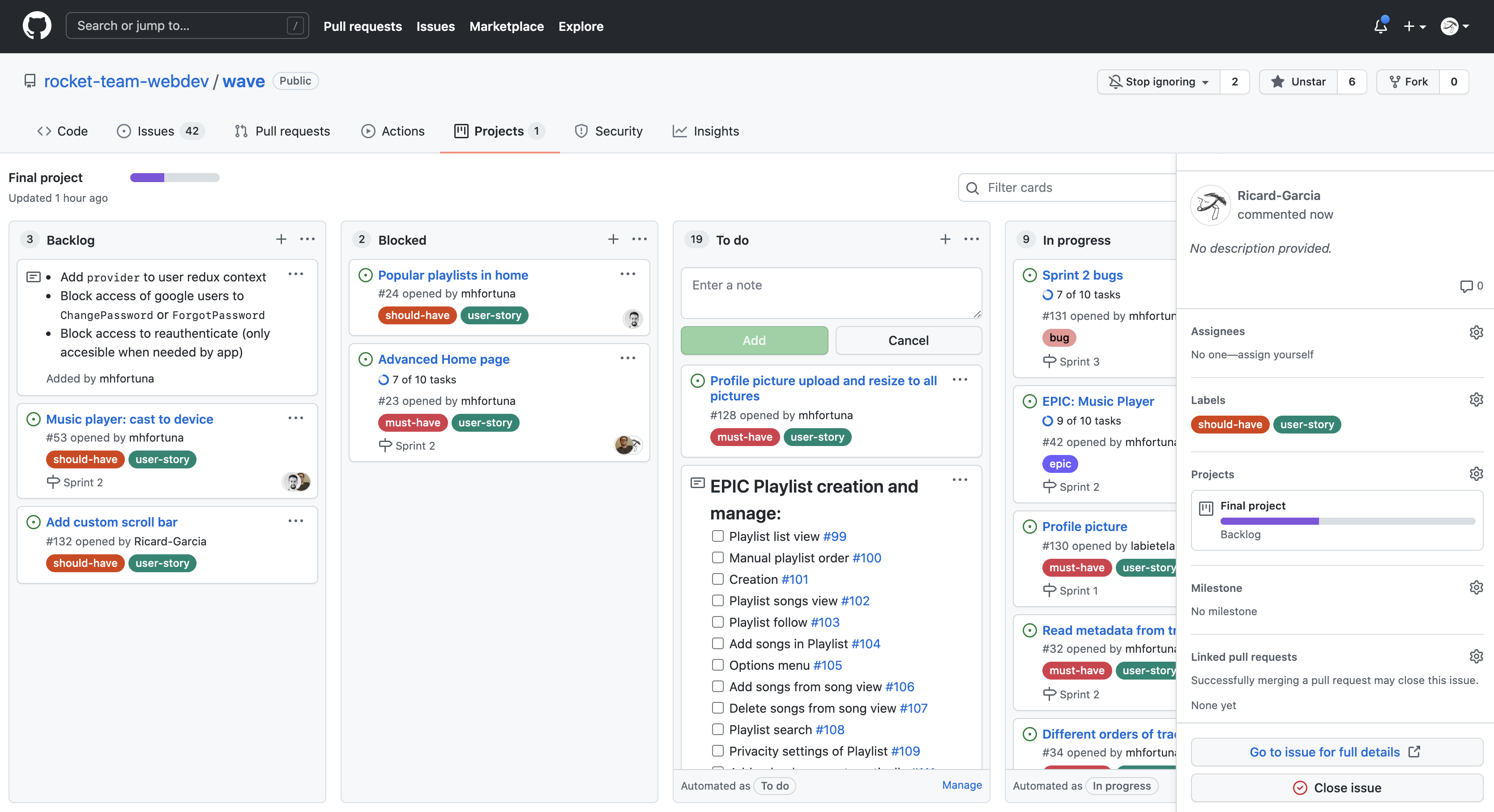Add a card to the Backlog column
The image size is (1494, 812).
tap(281, 239)
